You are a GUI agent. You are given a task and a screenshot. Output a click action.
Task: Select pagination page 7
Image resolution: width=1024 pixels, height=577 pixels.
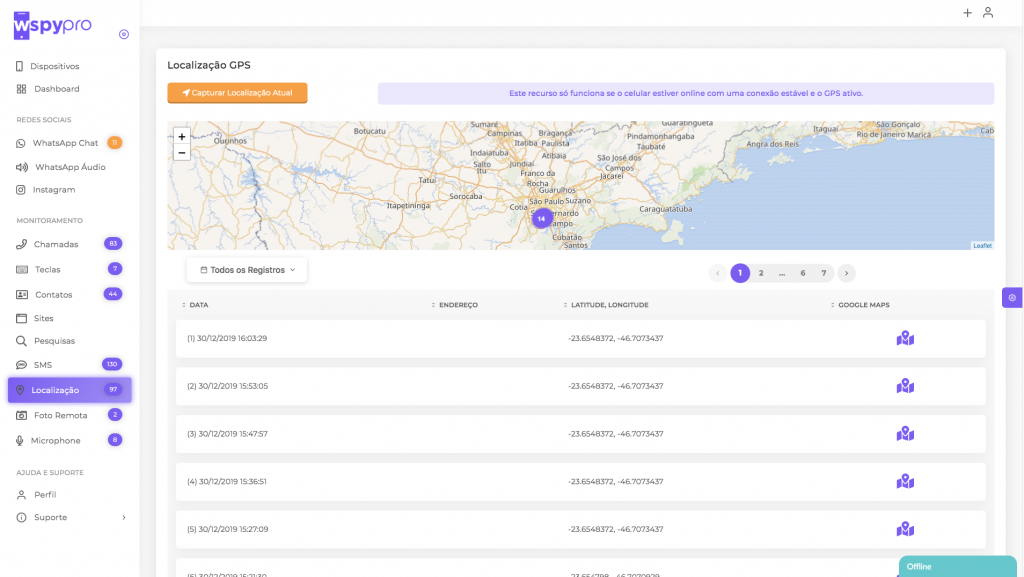tap(824, 273)
